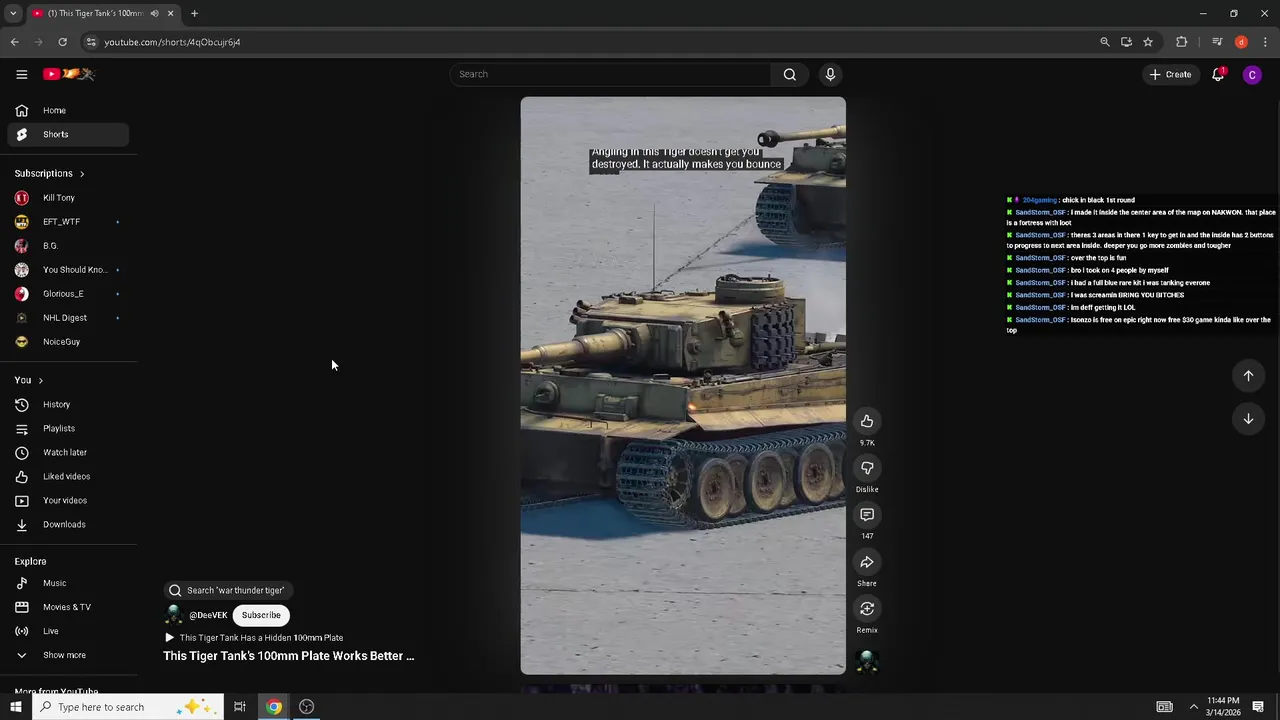Open the YouTube guide hamburger menu

pos(21,74)
